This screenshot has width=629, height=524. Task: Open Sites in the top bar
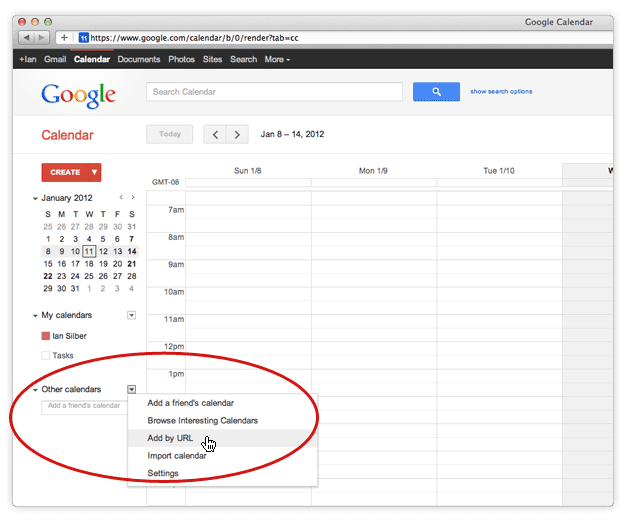click(x=212, y=59)
